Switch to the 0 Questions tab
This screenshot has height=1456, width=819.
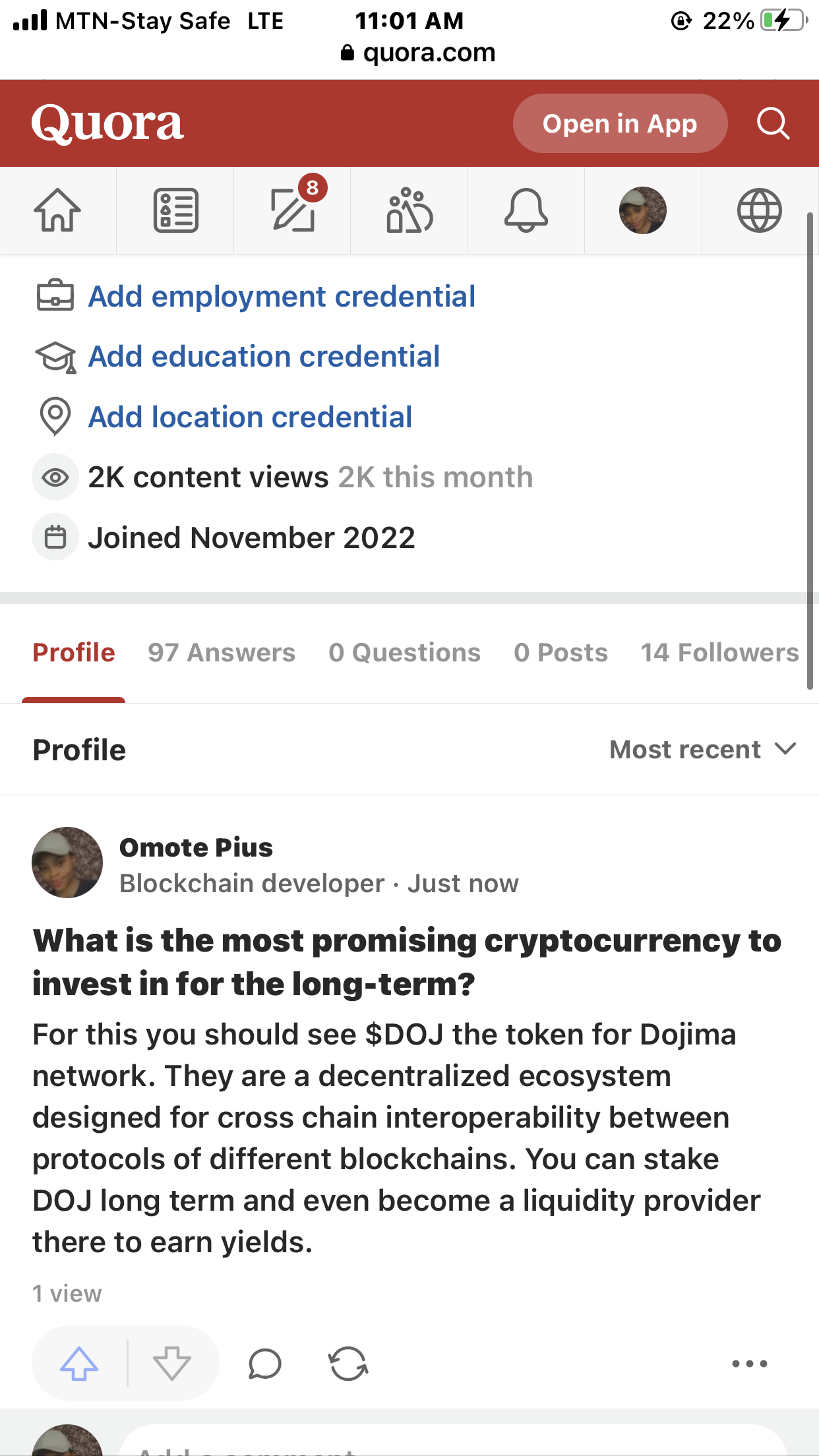[x=405, y=653]
